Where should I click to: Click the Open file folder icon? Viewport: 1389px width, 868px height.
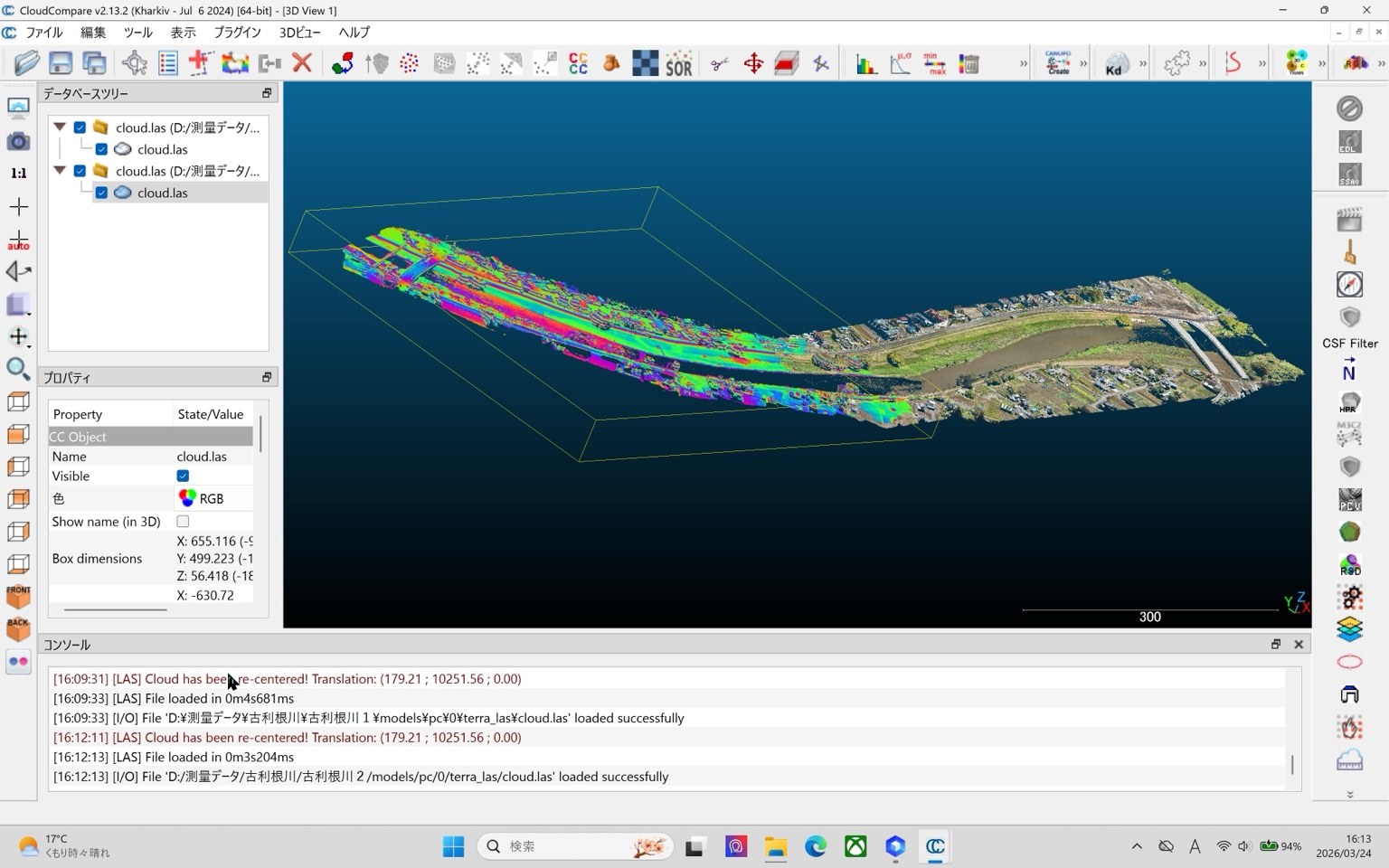27,63
